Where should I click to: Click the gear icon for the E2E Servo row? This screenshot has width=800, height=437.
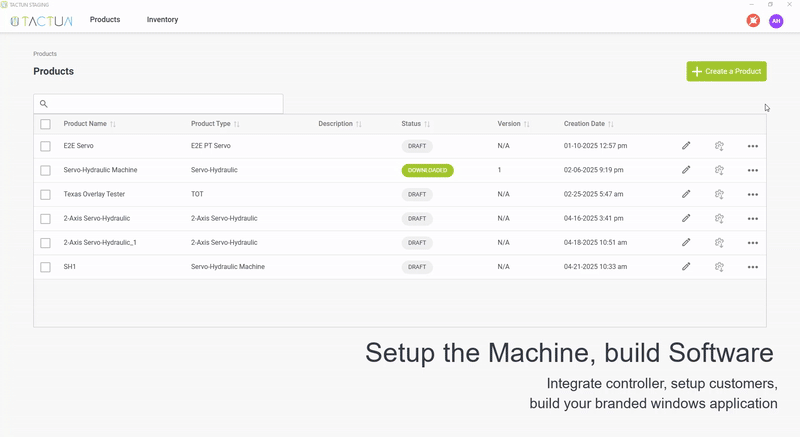coord(719,146)
